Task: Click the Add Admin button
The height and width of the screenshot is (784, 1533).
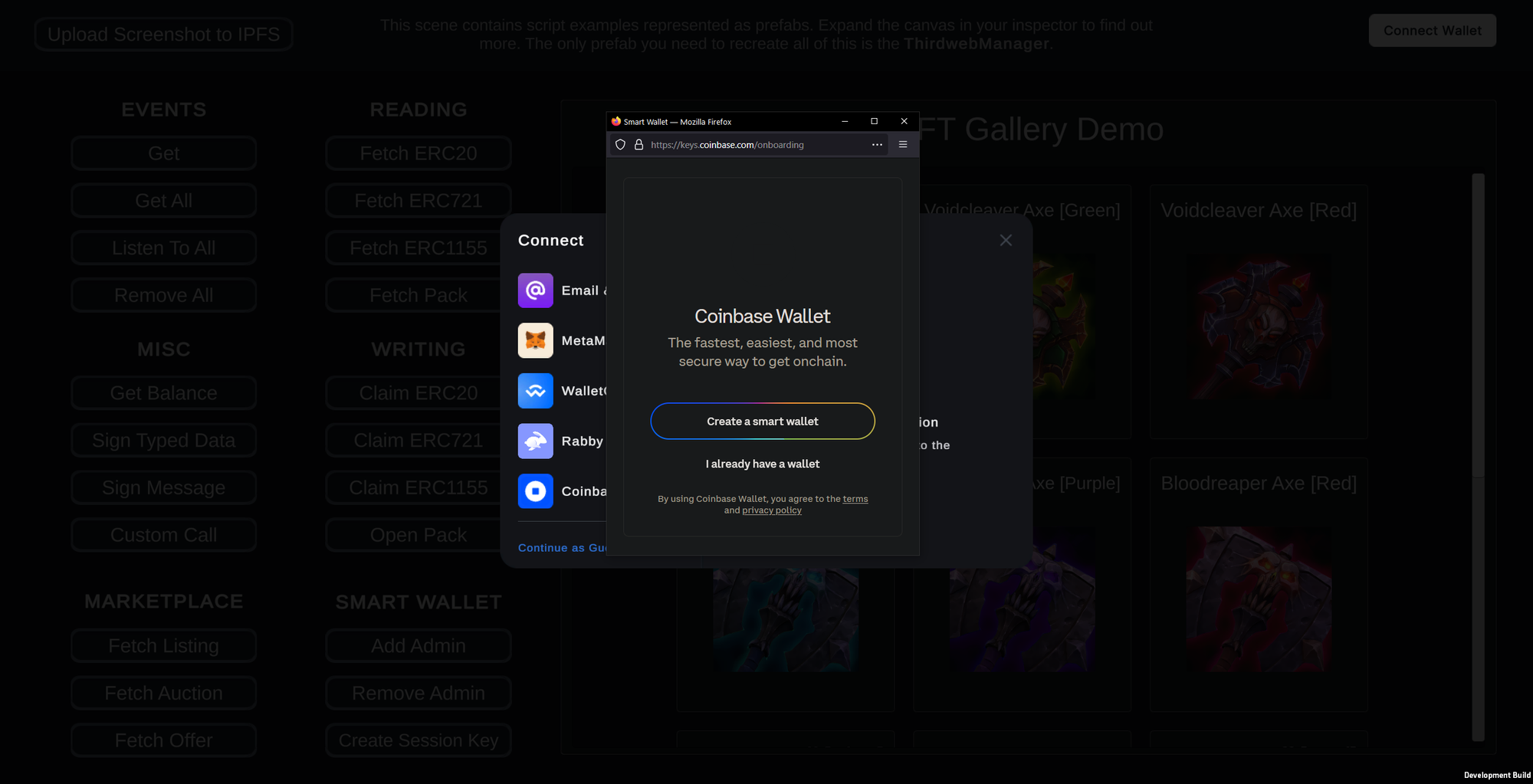Action: pos(419,646)
